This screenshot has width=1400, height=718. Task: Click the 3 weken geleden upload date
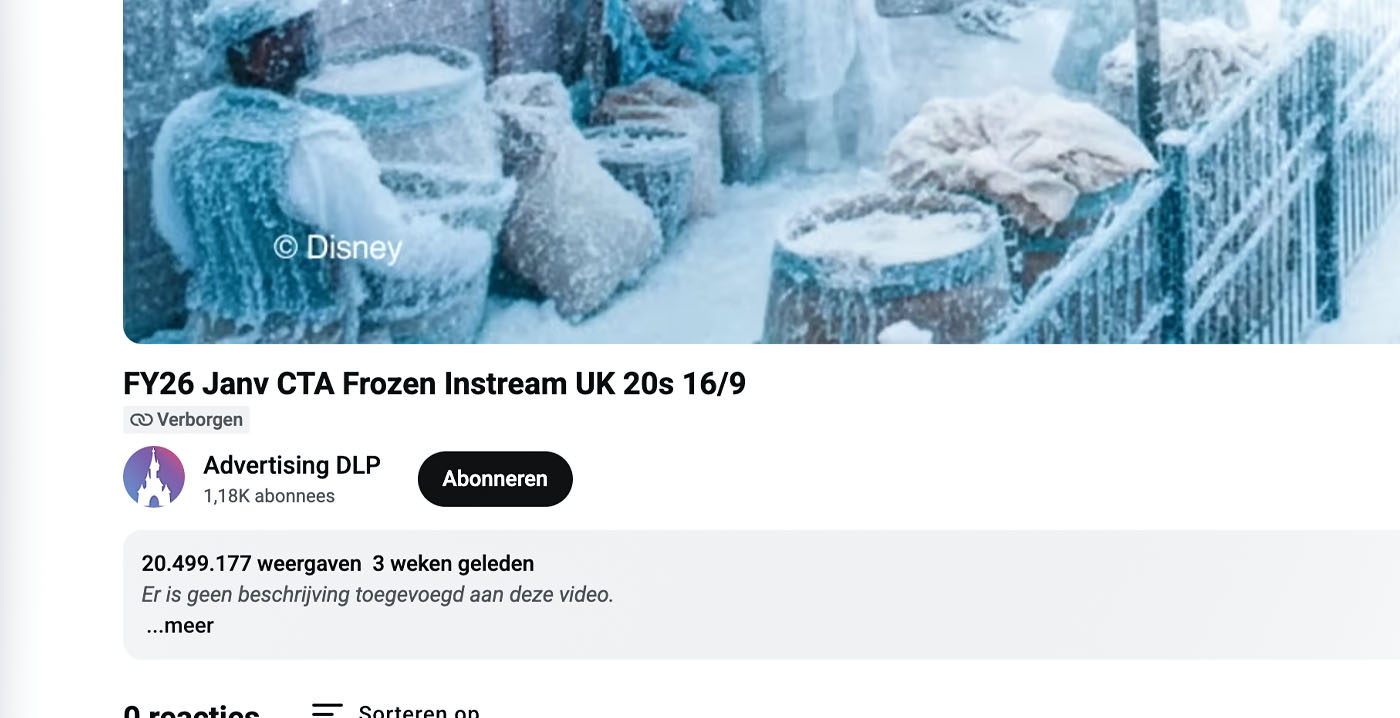[x=453, y=564]
